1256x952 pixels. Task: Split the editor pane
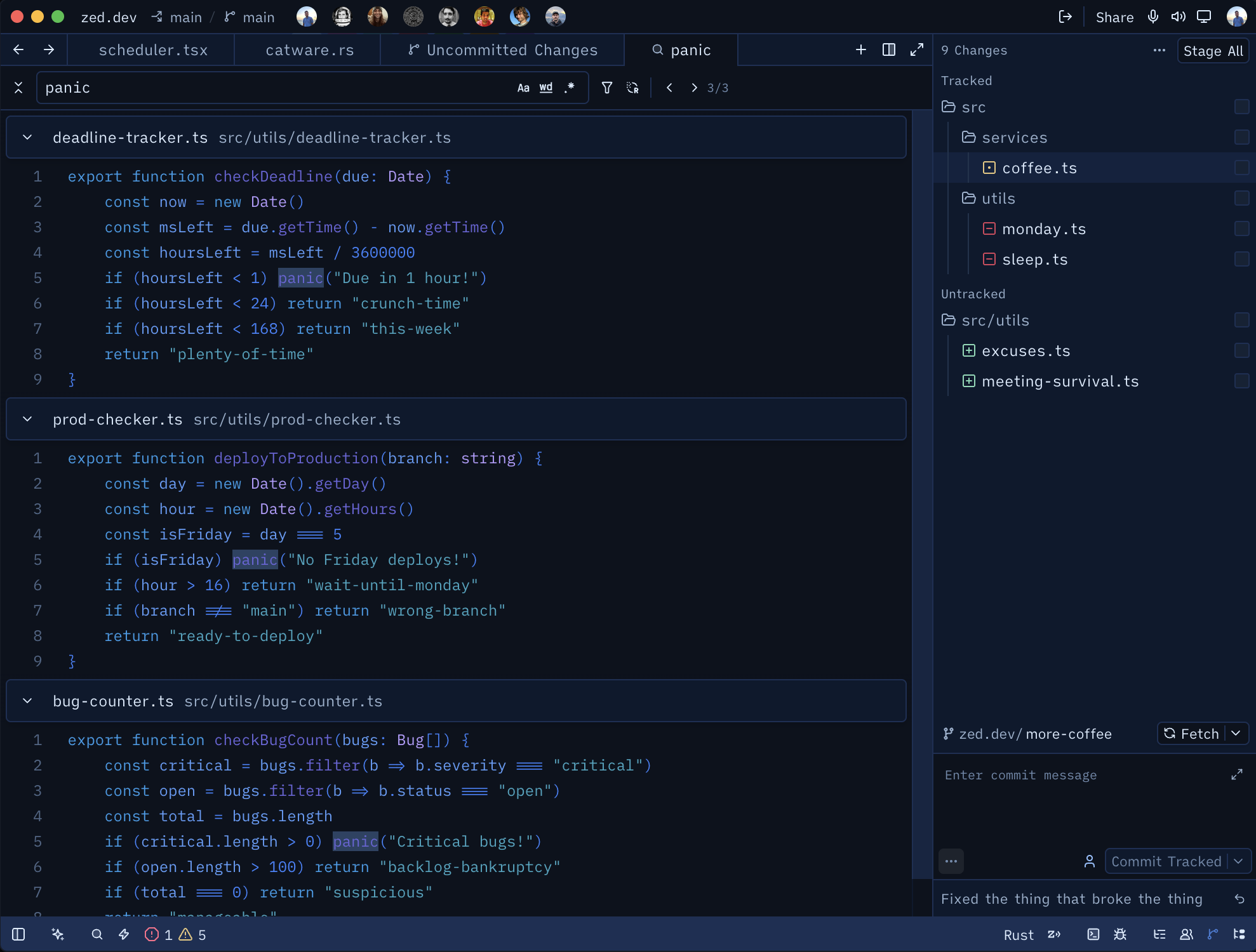point(889,50)
